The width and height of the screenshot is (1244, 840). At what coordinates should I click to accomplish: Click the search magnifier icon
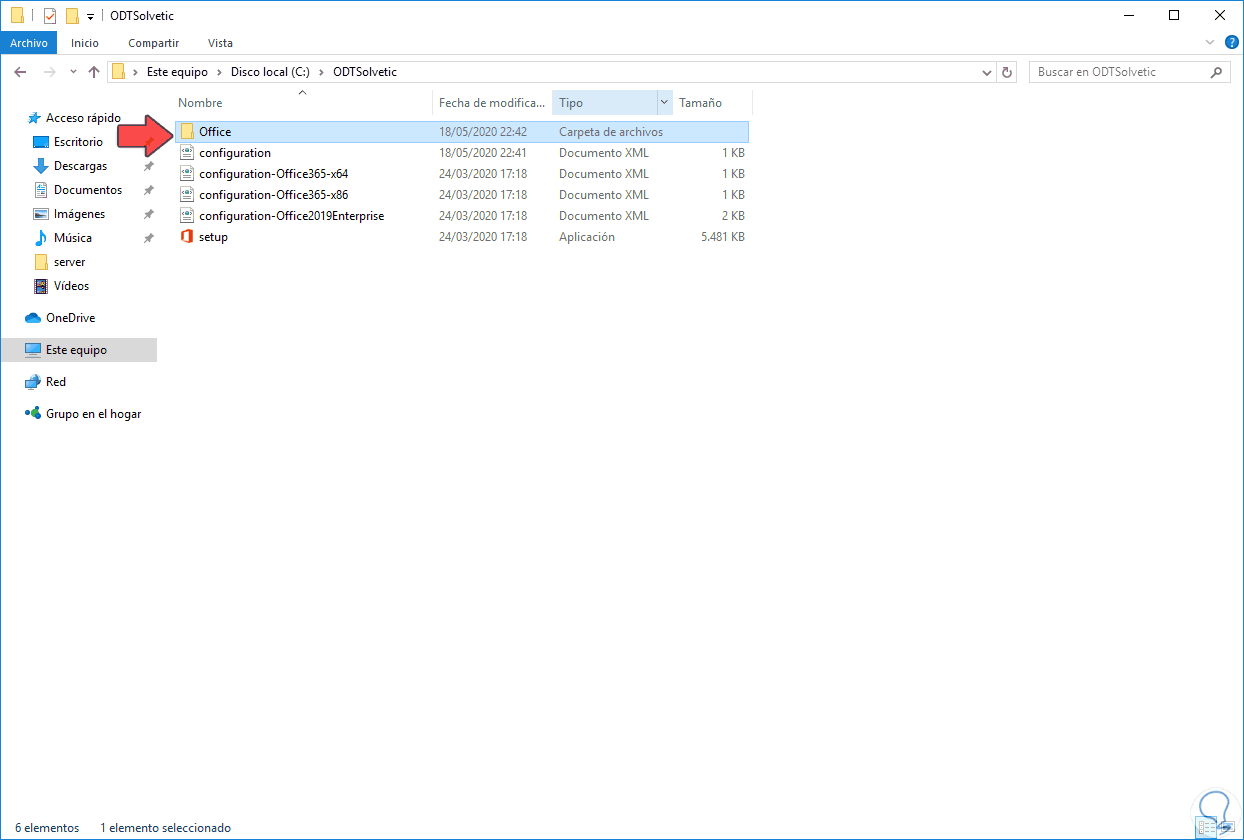tap(1216, 71)
